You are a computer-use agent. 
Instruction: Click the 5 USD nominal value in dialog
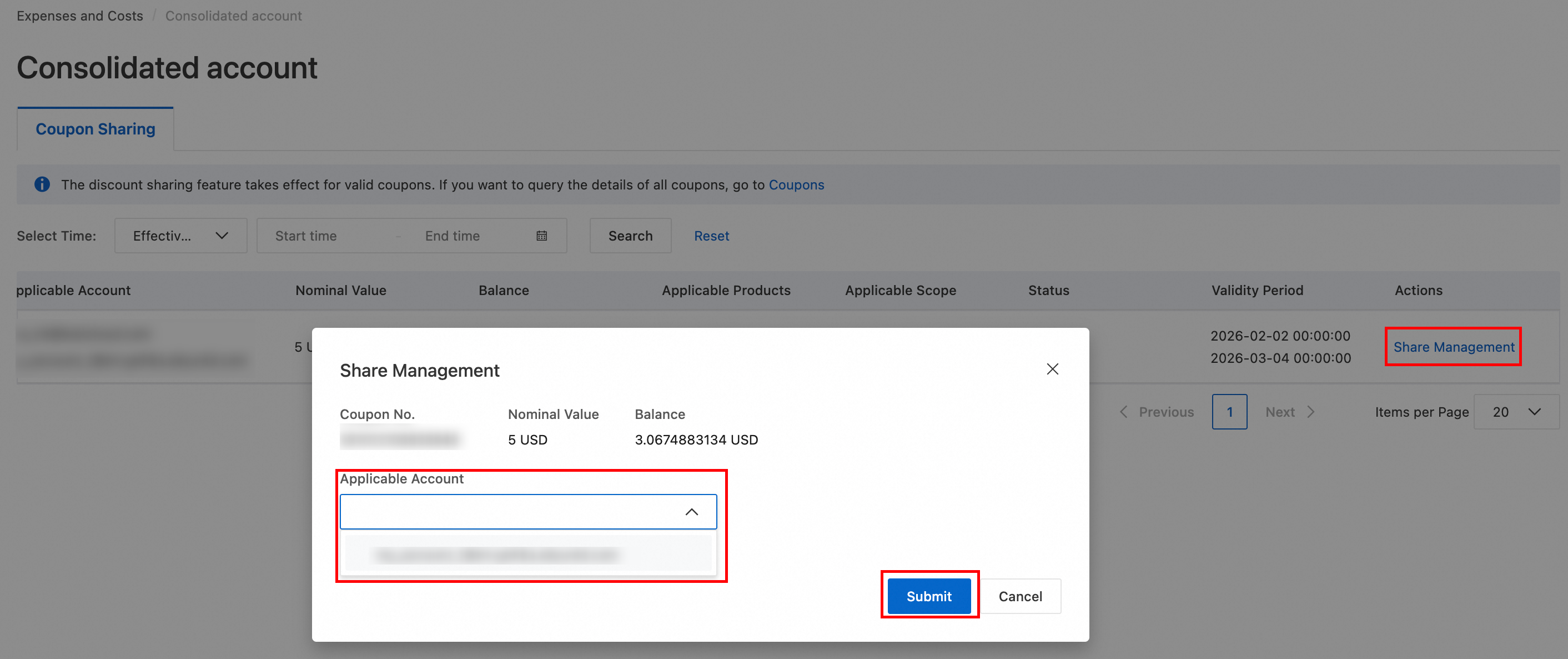(x=527, y=440)
